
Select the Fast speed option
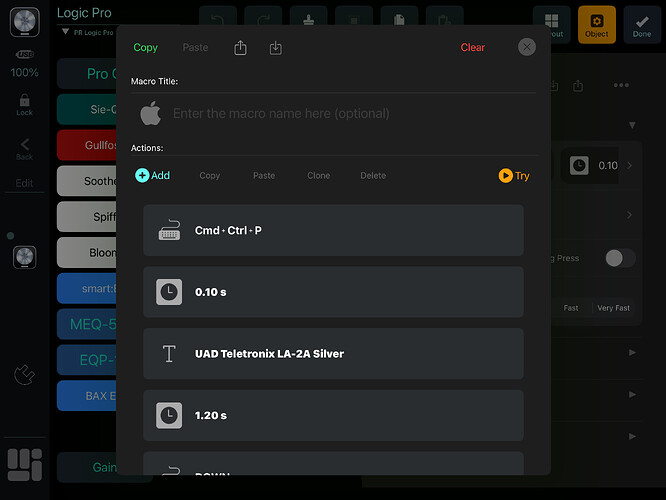point(570,308)
